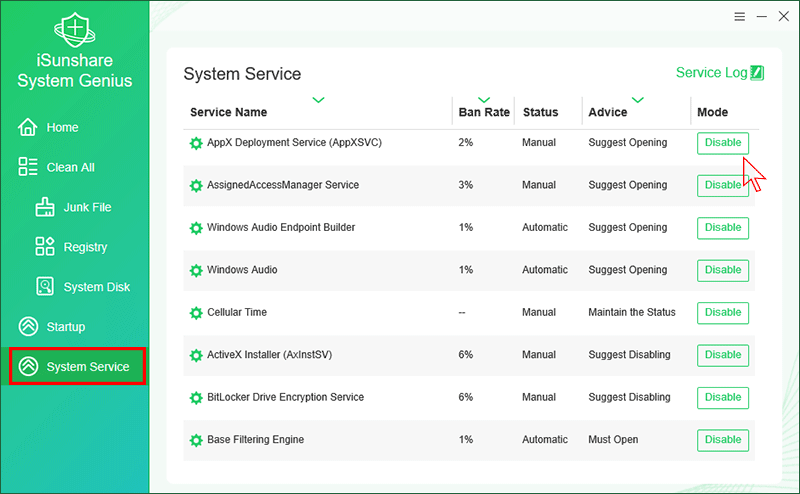Screen dimensions: 800x494
Task: Click the Junk File broom icon
Action: [45, 207]
